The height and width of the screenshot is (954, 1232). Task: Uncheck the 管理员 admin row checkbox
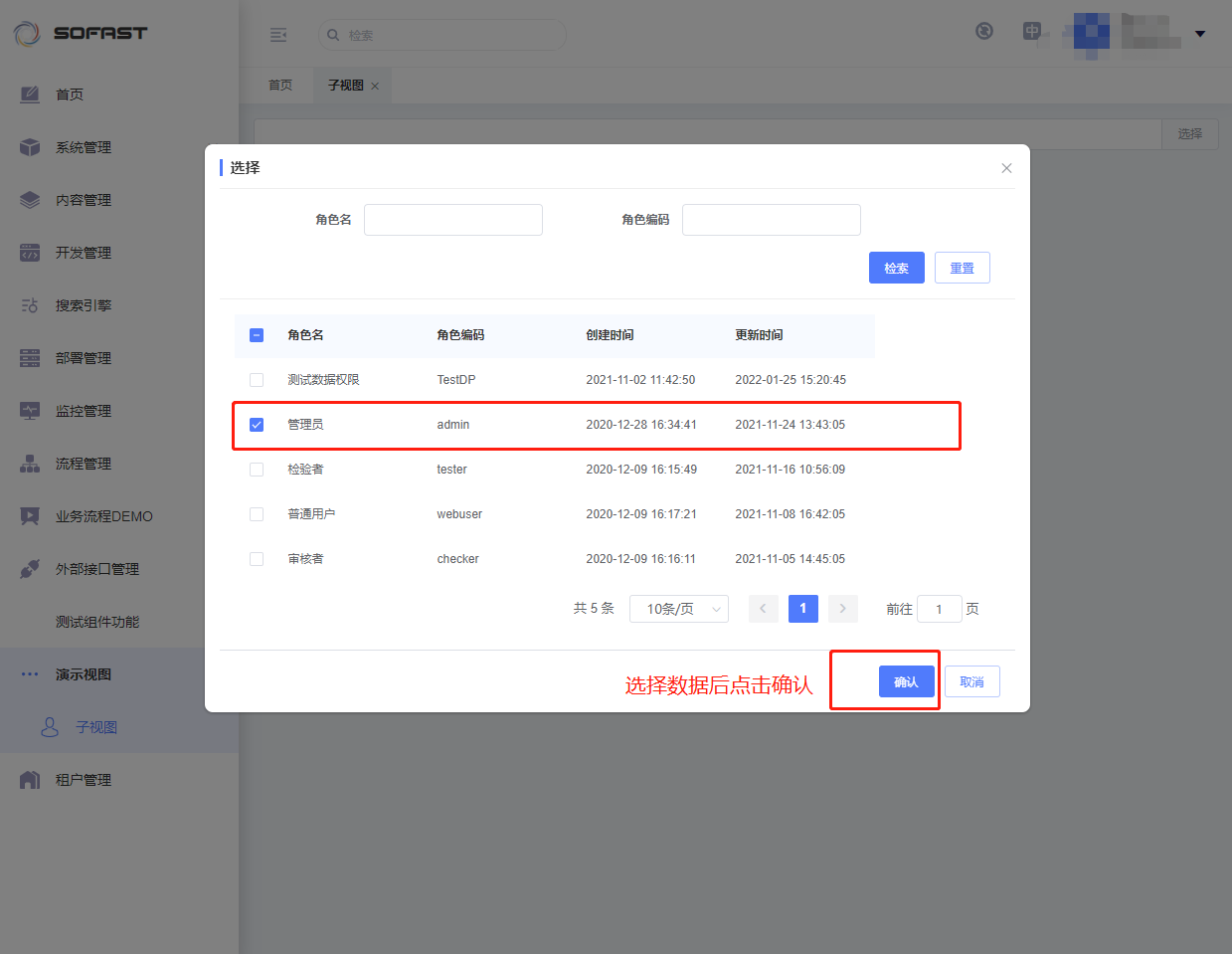(x=257, y=425)
